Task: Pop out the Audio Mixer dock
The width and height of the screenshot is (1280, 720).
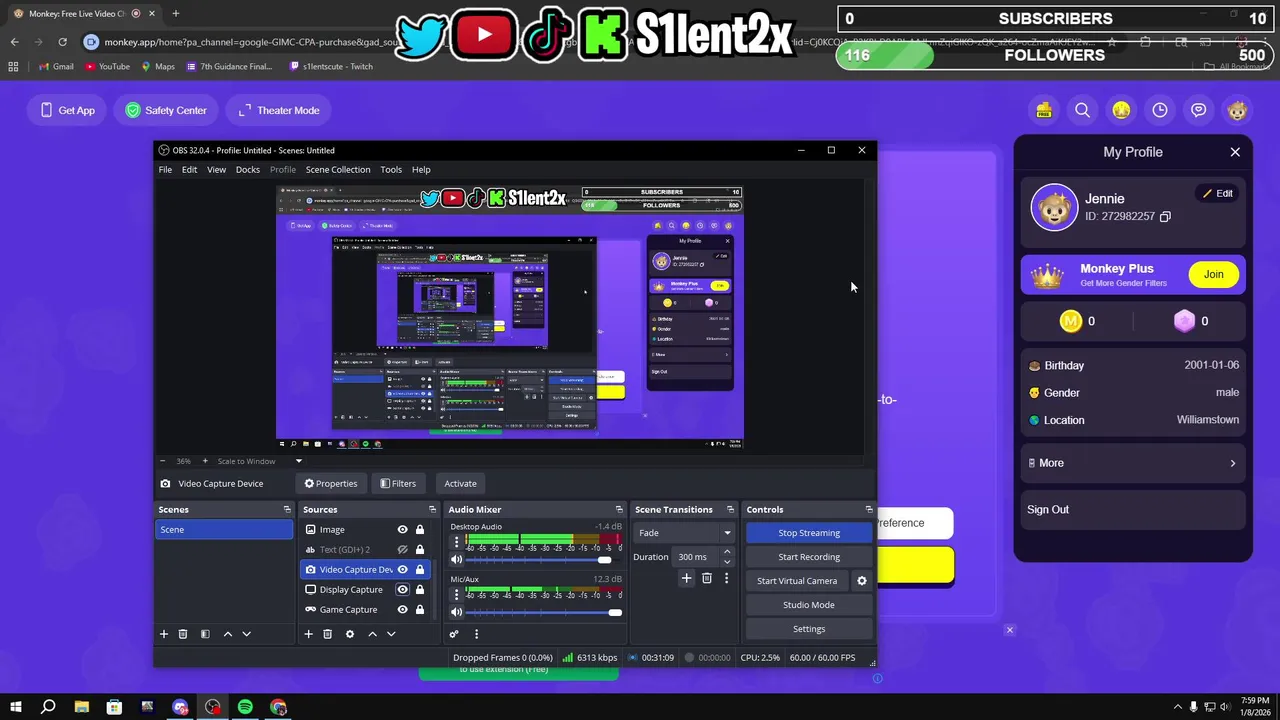Action: pos(619,510)
